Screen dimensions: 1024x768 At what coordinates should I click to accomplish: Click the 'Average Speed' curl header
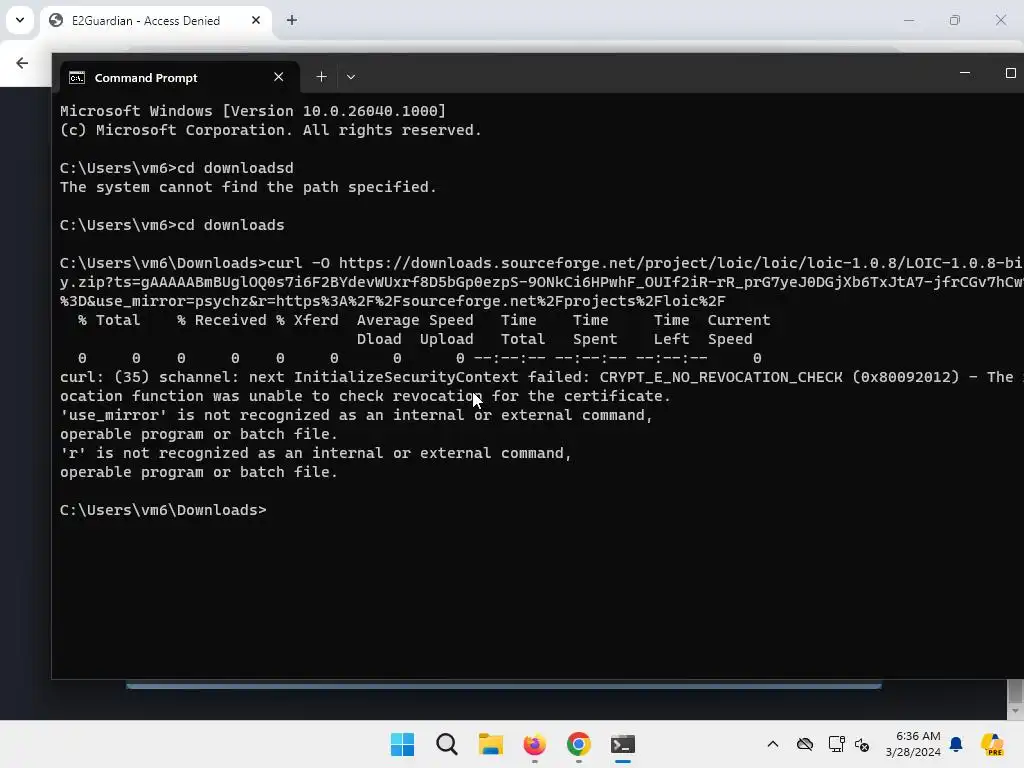pyautogui.click(x=415, y=321)
